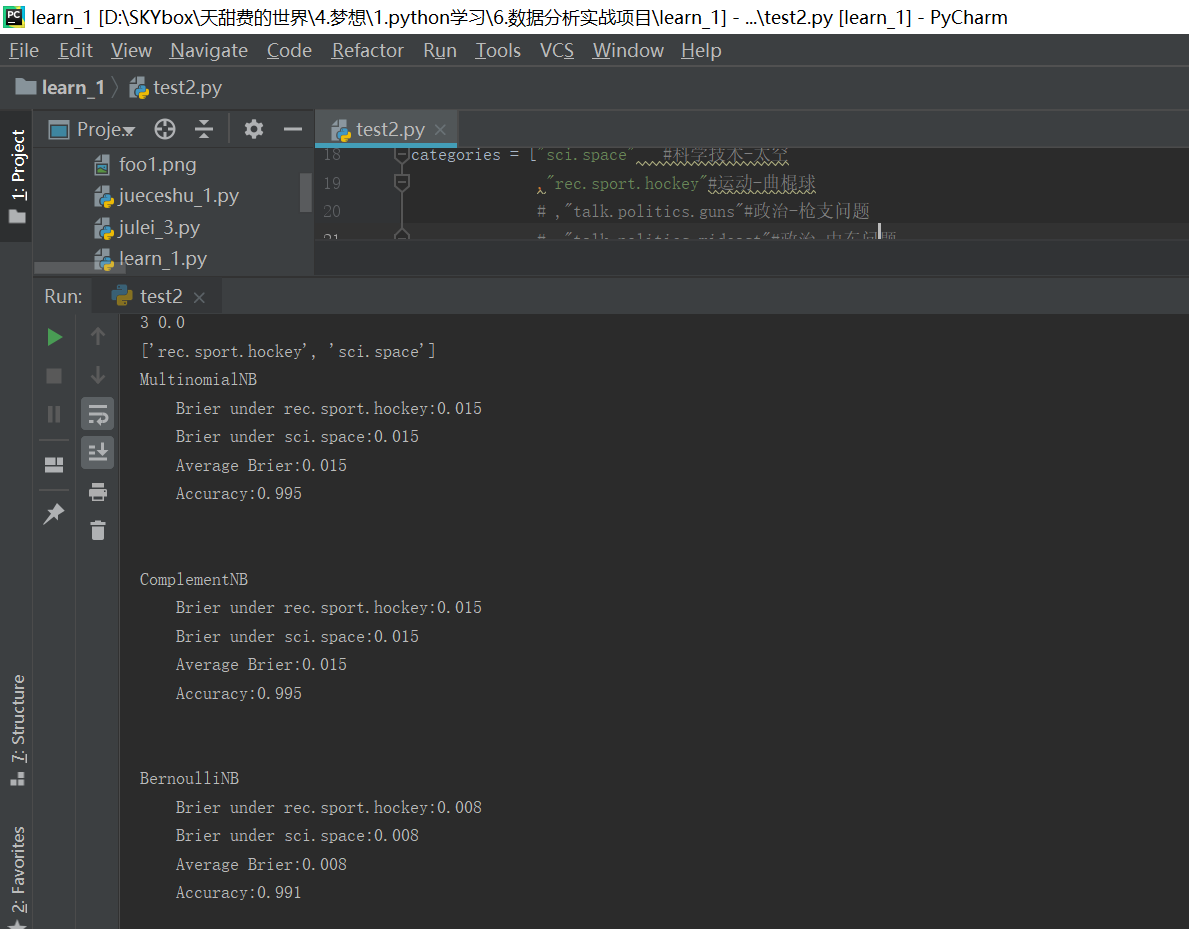Click code text "rec.sport.hockey" on line 19
This screenshot has width=1189, height=929.
[x=626, y=184]
